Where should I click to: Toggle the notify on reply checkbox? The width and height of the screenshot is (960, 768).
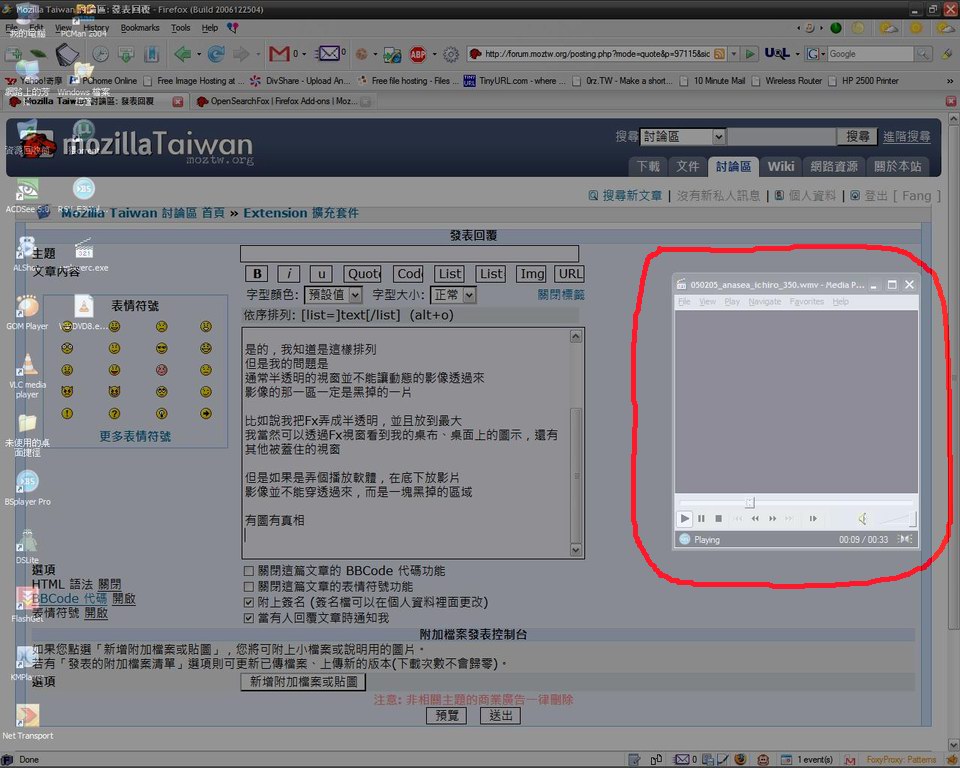click(249, 619)
